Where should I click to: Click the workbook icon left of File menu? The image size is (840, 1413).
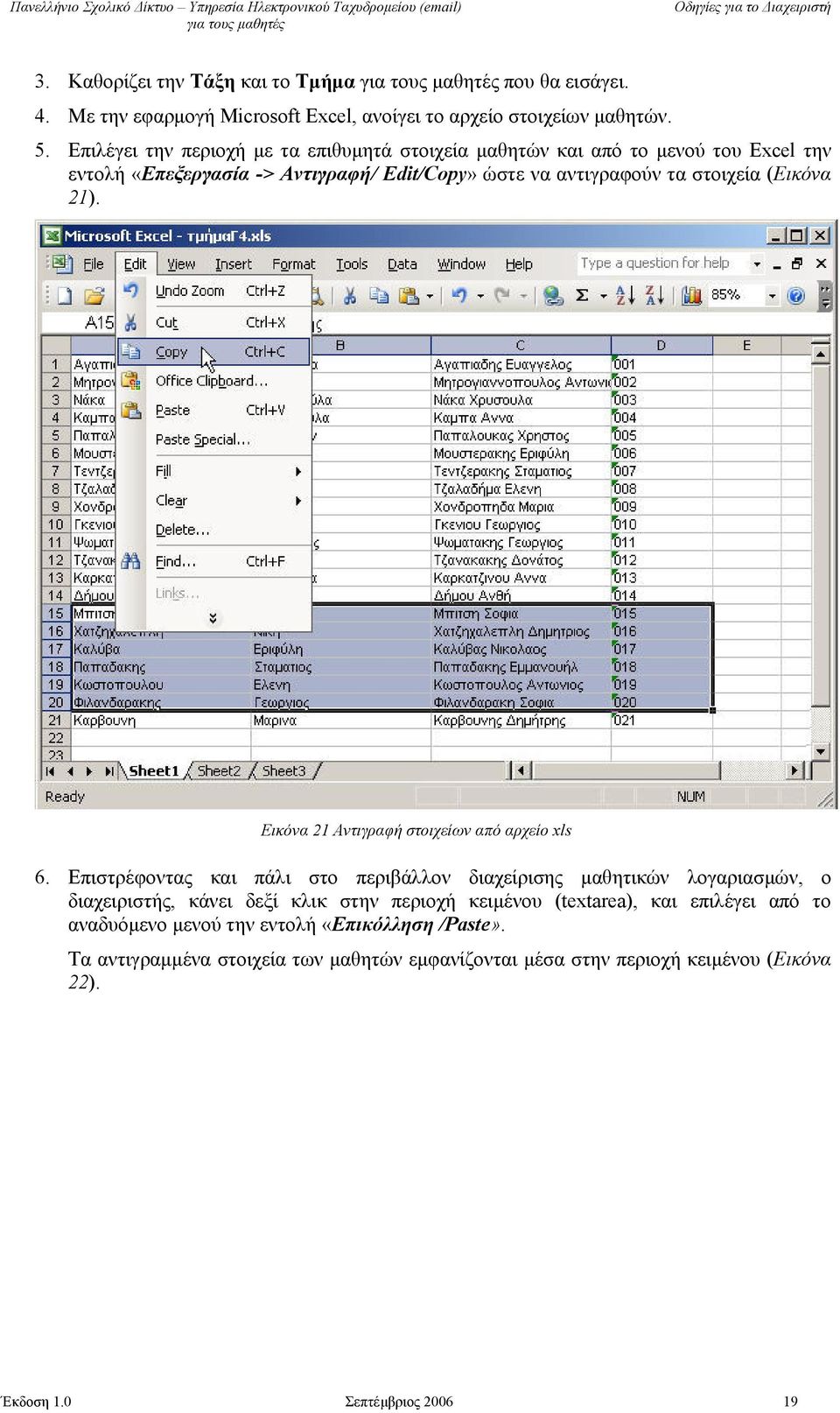[60, 264]
